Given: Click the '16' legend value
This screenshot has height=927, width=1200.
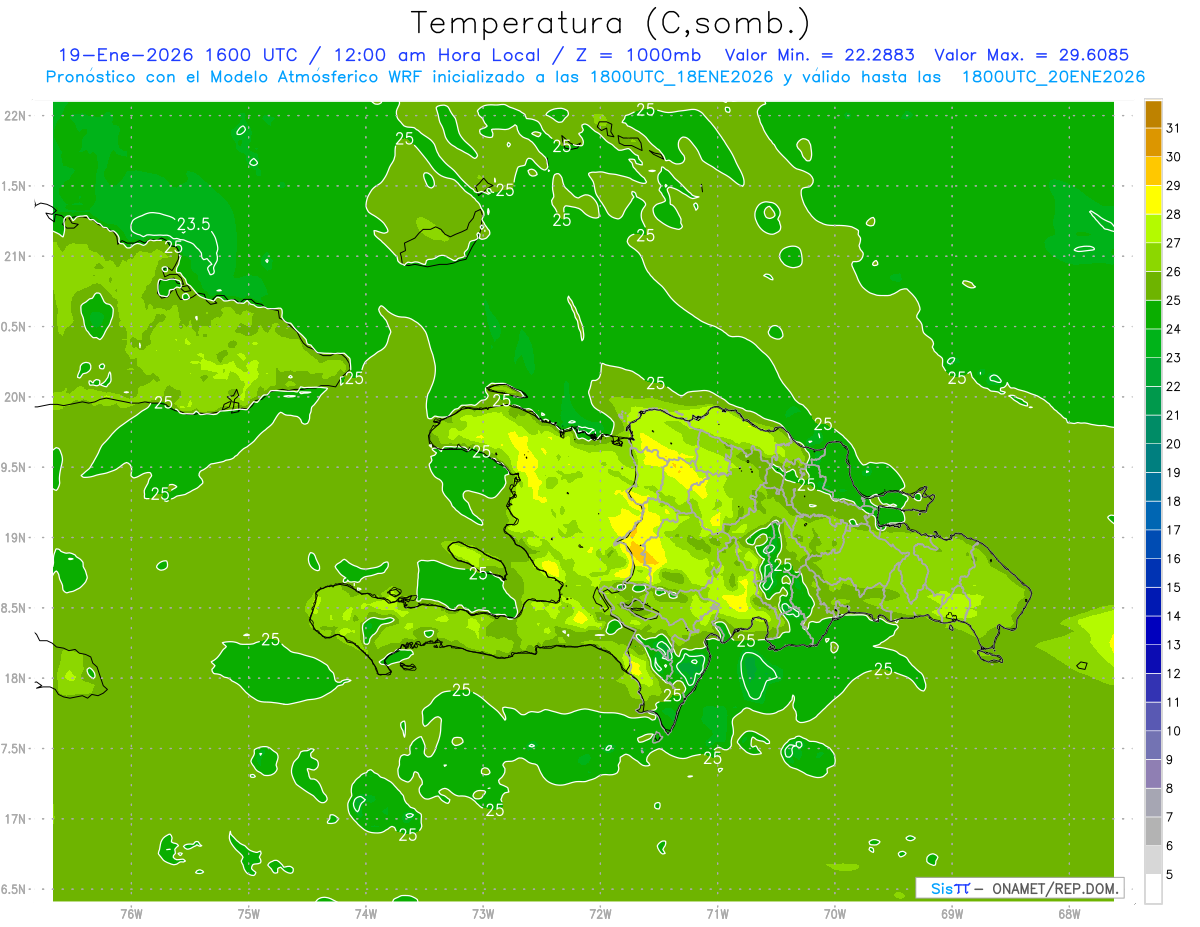Looking at the screenshot, I should point(1174,559).
